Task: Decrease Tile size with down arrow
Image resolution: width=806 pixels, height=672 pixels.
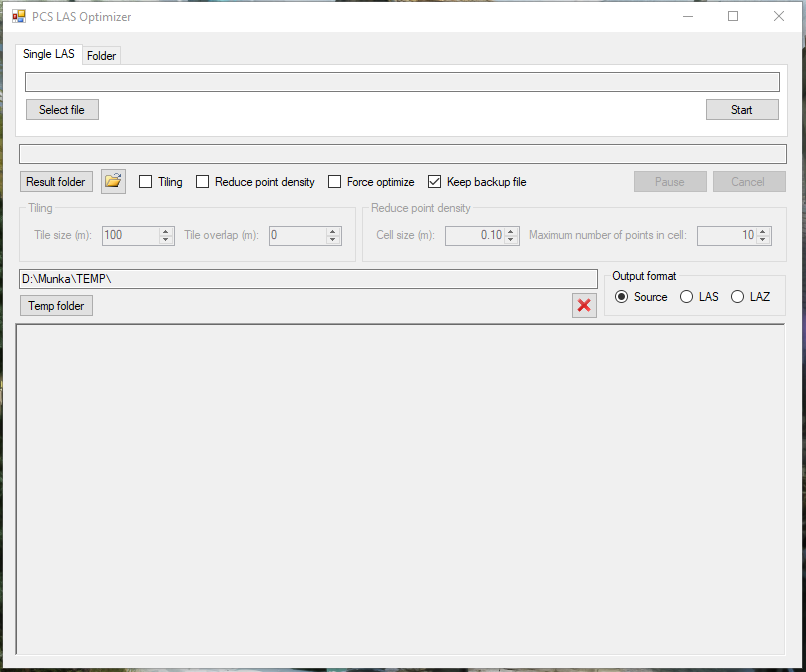Action: (166, 240)
